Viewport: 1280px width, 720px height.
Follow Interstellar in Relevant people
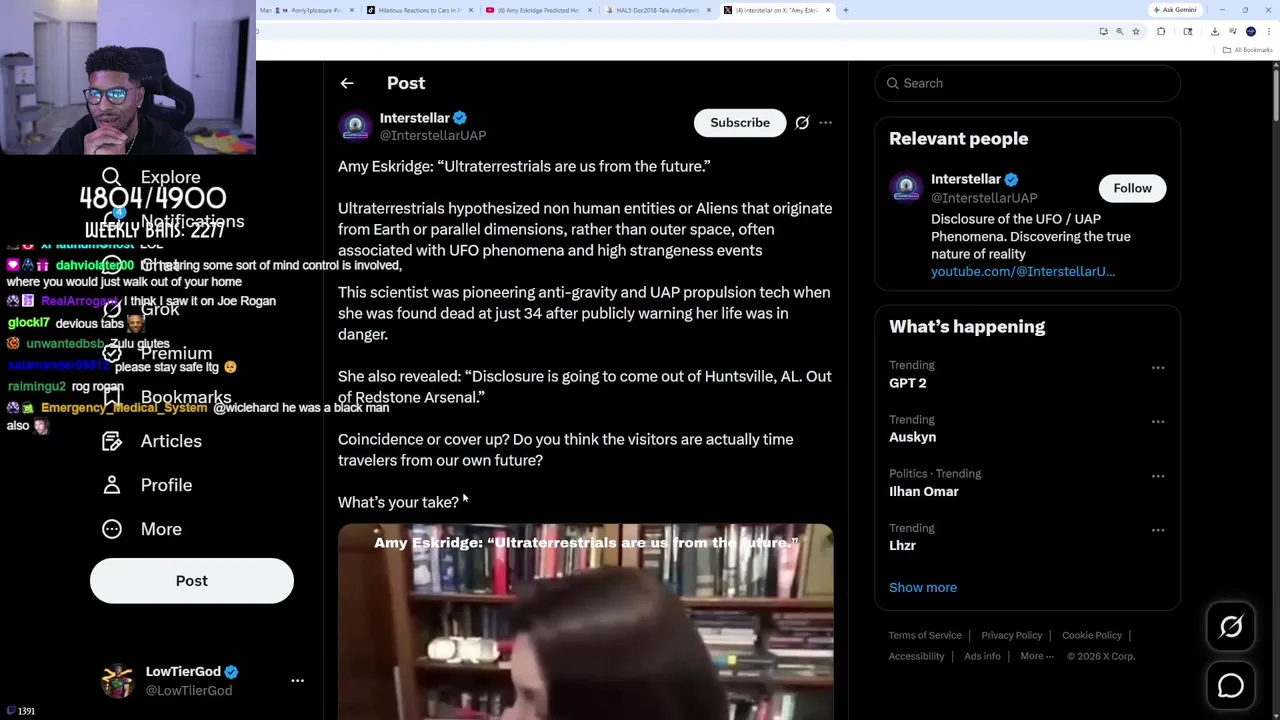point(1132,188)
